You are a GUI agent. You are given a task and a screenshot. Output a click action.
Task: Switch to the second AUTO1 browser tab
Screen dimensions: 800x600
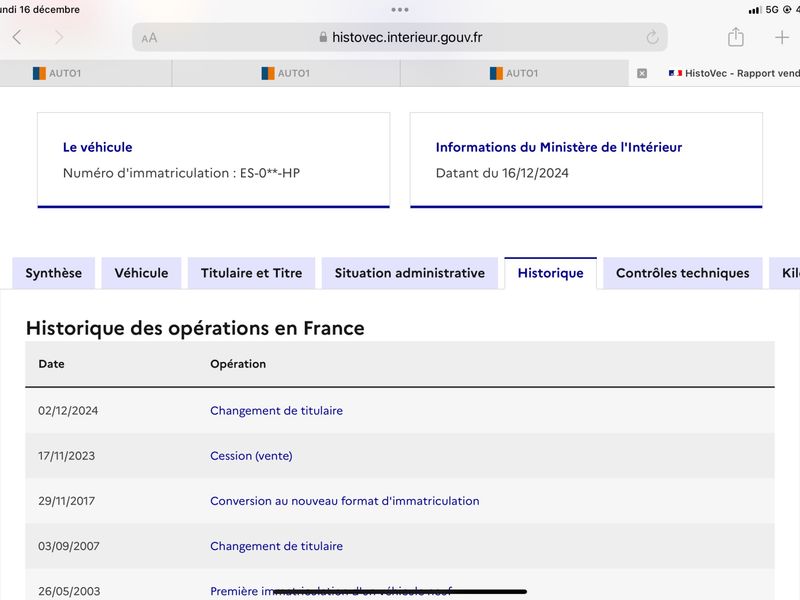[286, 73]
